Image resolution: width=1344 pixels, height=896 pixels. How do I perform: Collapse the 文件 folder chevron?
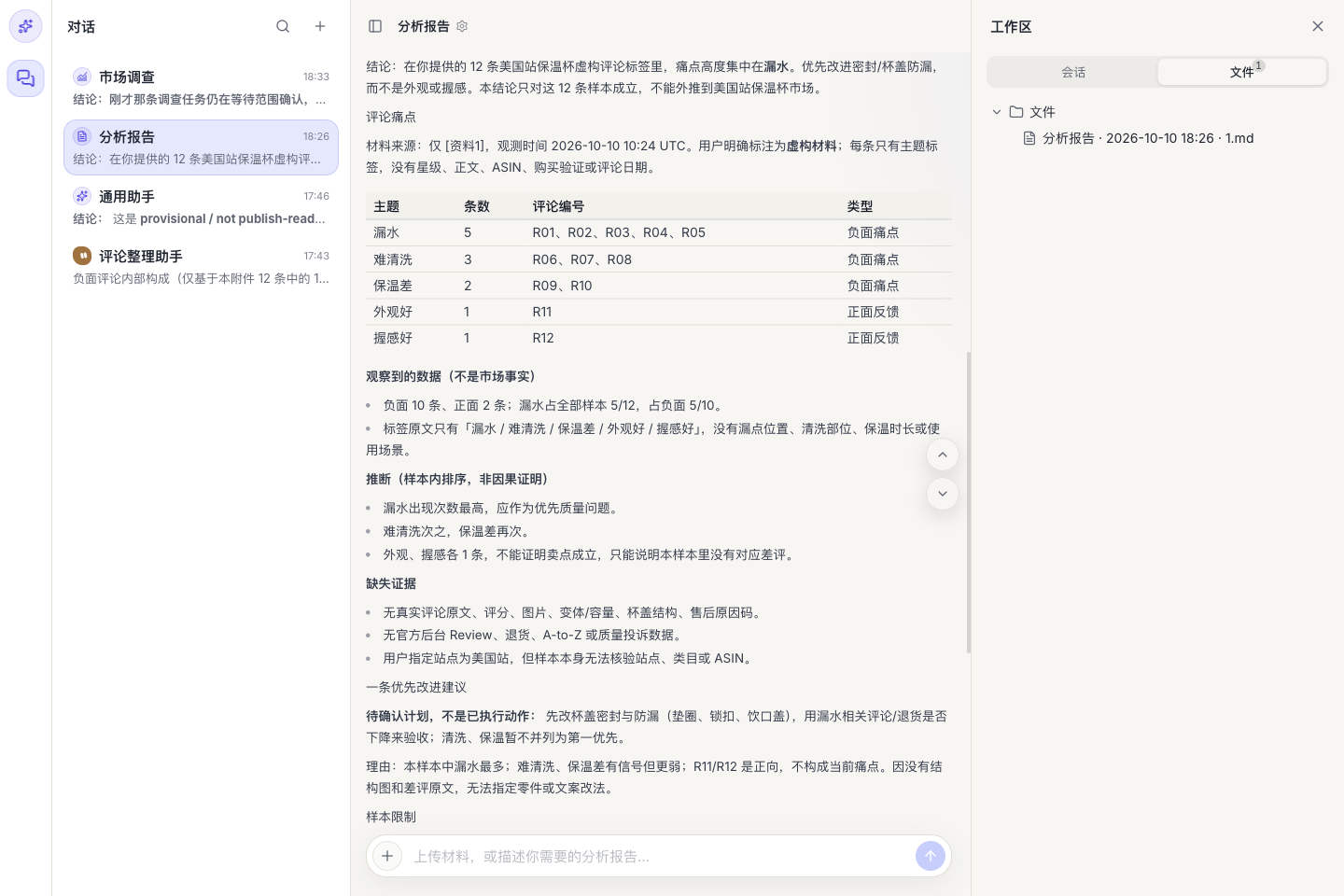[997, 112]
